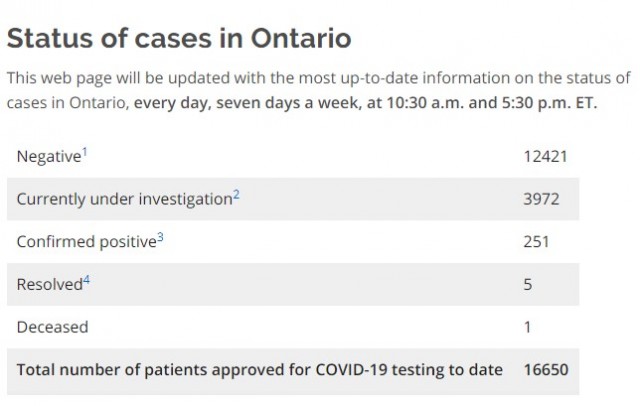Select the Negative row label
Viewport: 640px width, 406px height.
[x=49, y=157]
